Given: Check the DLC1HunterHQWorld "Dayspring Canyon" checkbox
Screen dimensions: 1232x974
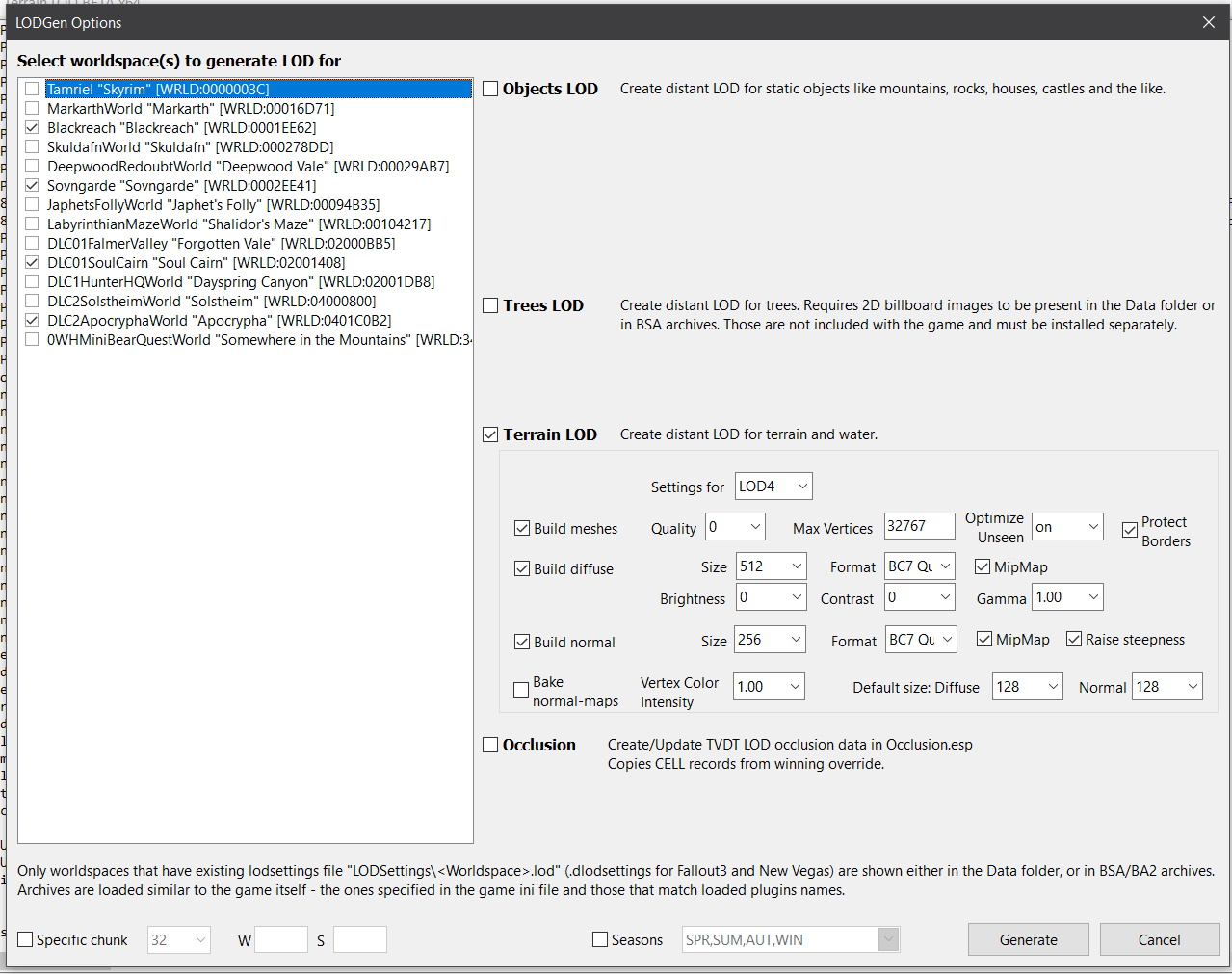Looking at the screenshot, I should pyautogui.click(x=32, y=281).
